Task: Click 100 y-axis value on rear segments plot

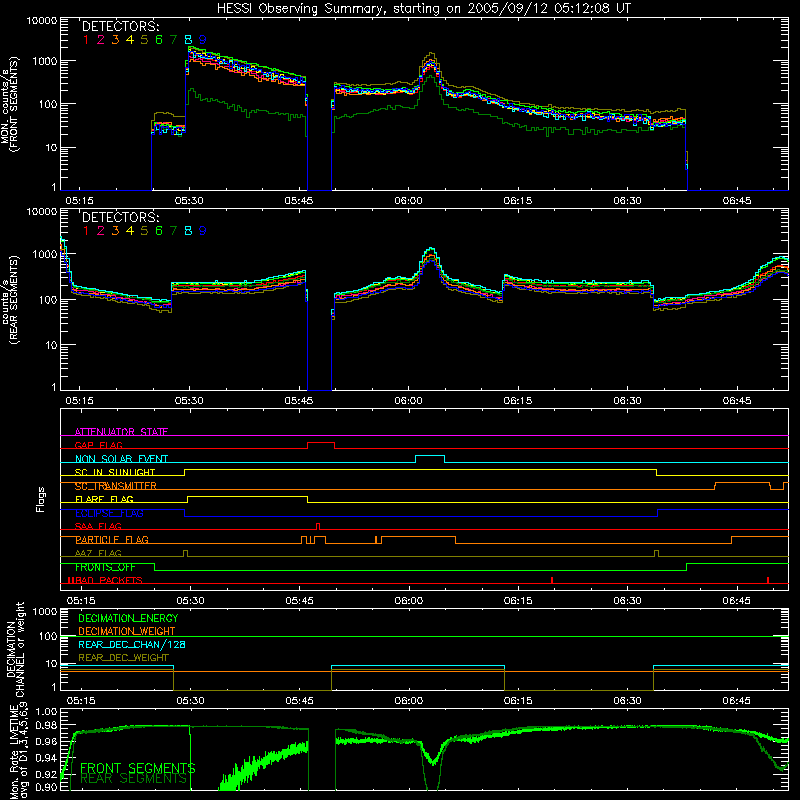Action: (x=47, y=300)
